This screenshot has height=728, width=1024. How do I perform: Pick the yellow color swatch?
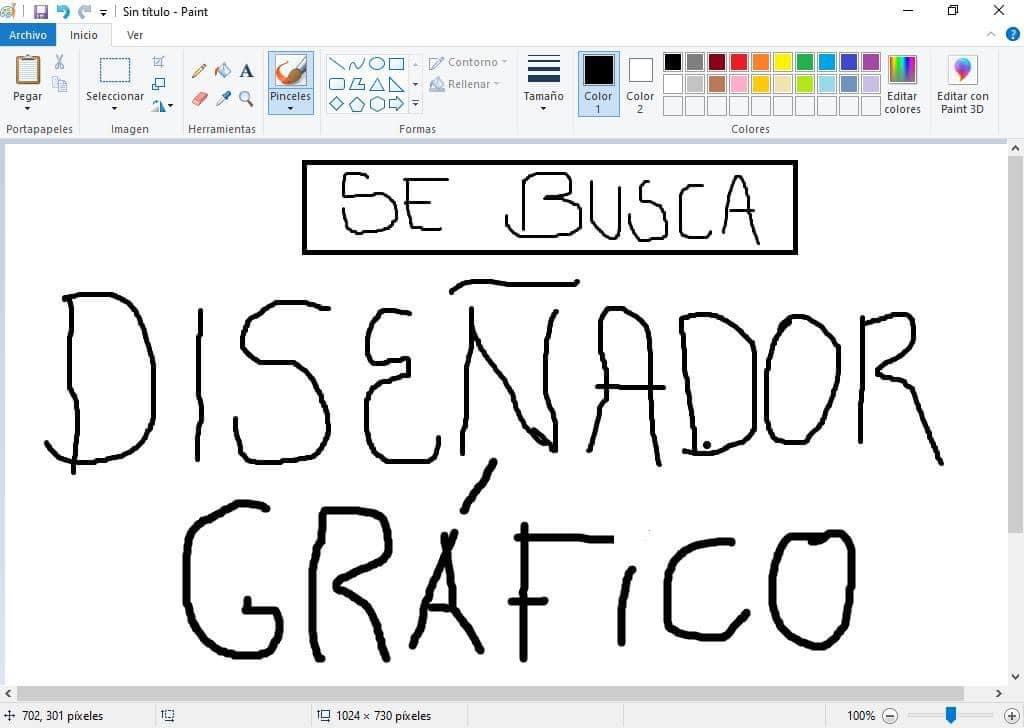pos(783,62)
